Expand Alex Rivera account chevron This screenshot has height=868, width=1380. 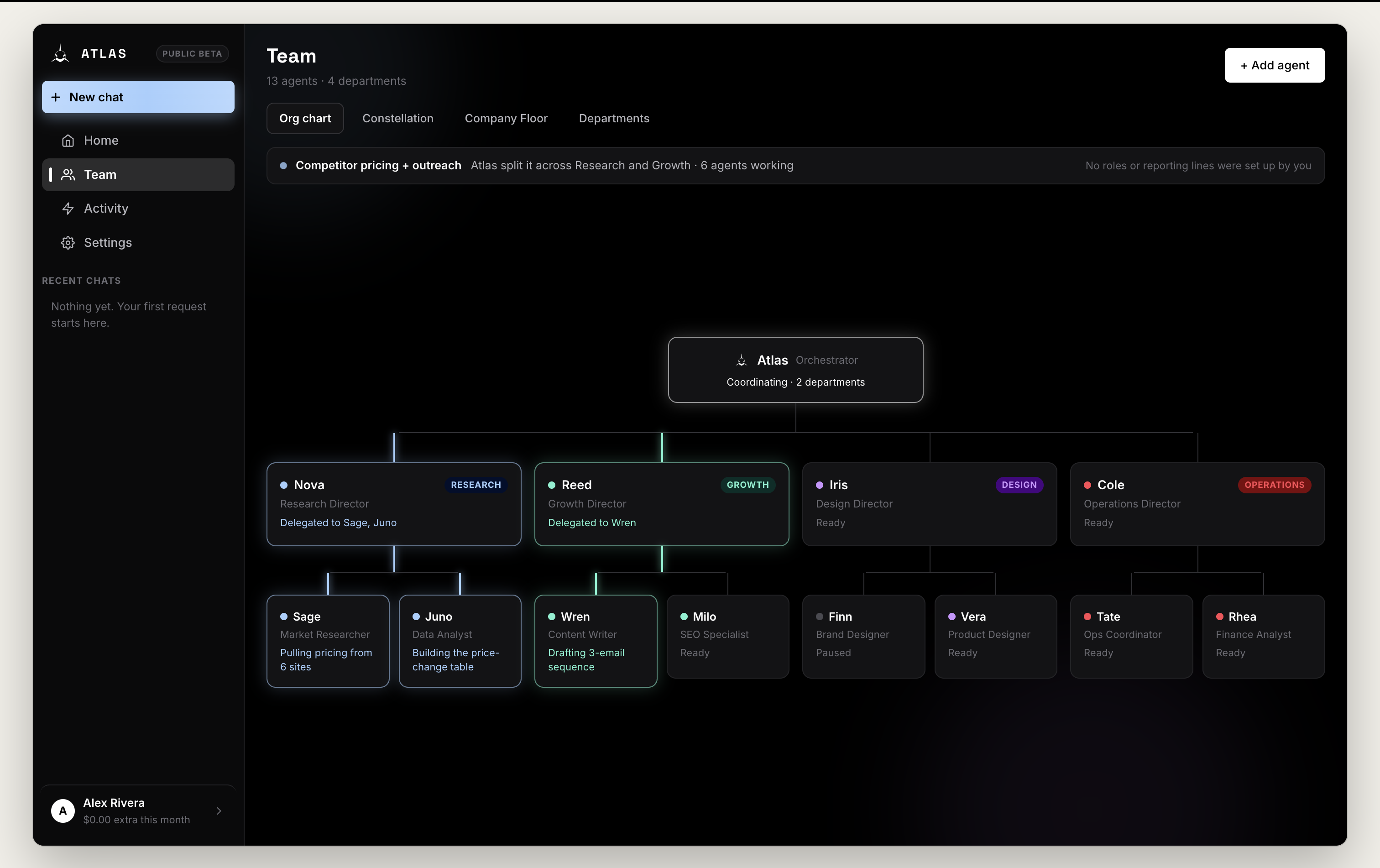[x=219, y=810]
